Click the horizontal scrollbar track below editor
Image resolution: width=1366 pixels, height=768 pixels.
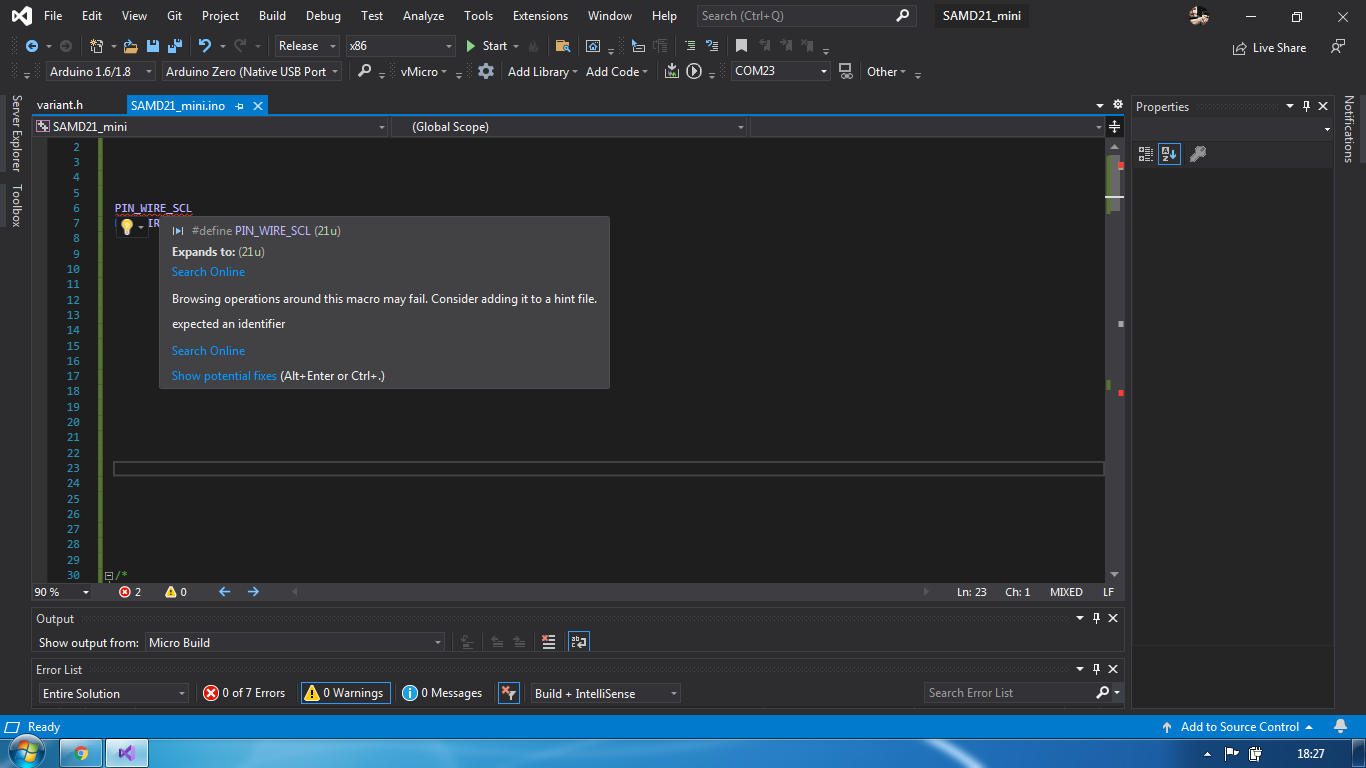coord(611,592)
